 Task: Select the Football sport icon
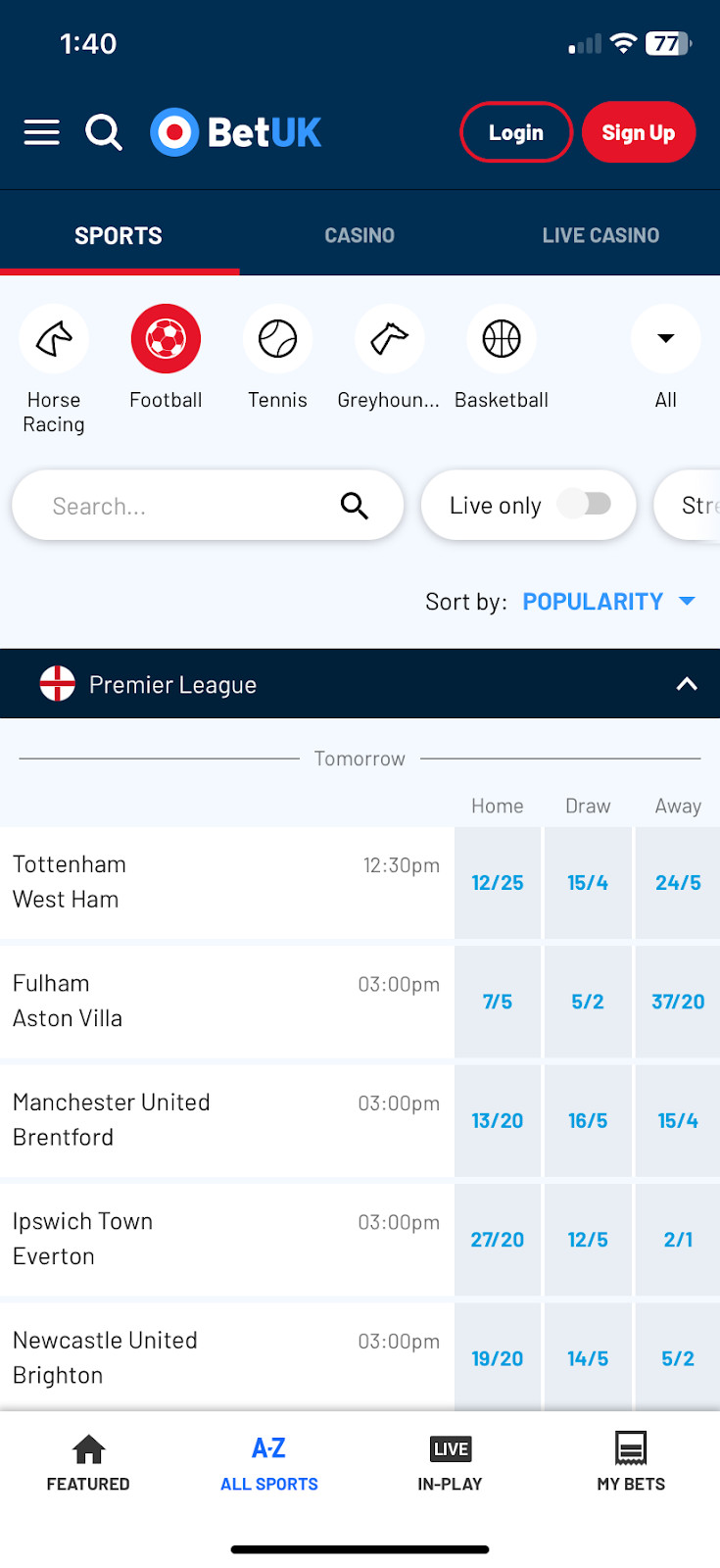pyautogui.click(x=166, y=339)
